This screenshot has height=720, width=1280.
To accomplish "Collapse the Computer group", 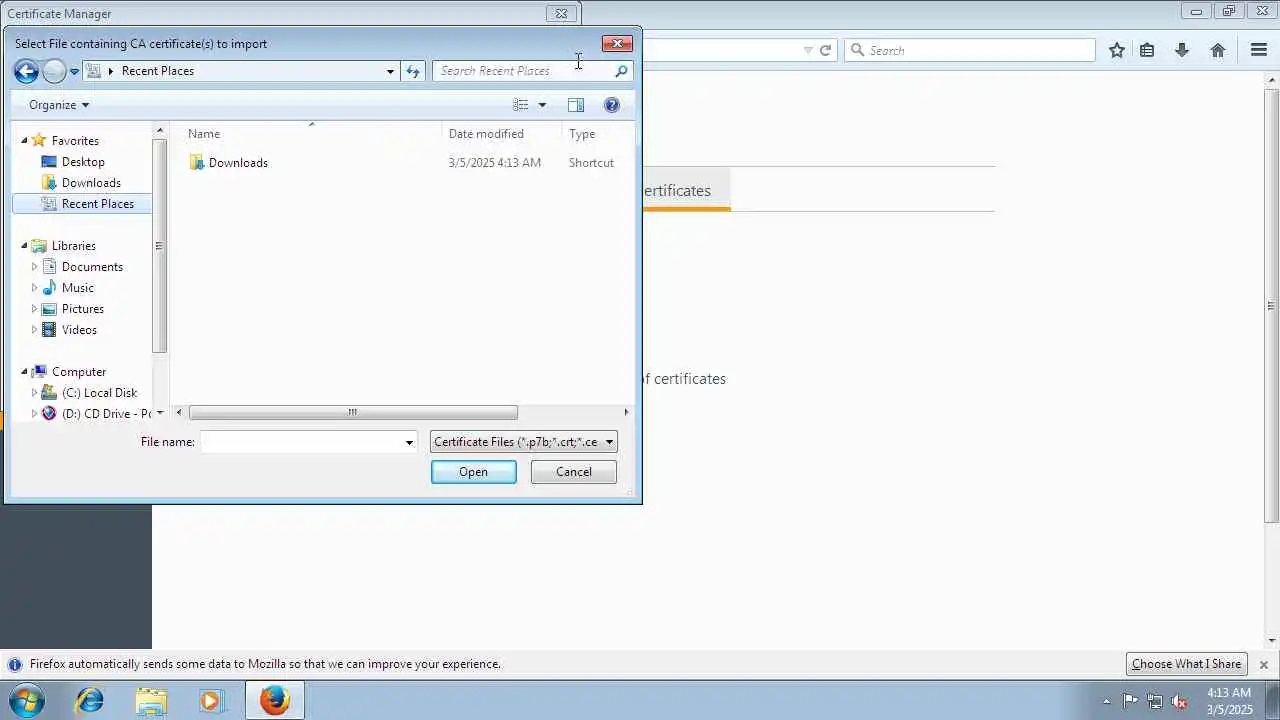I will coord(25,372).
